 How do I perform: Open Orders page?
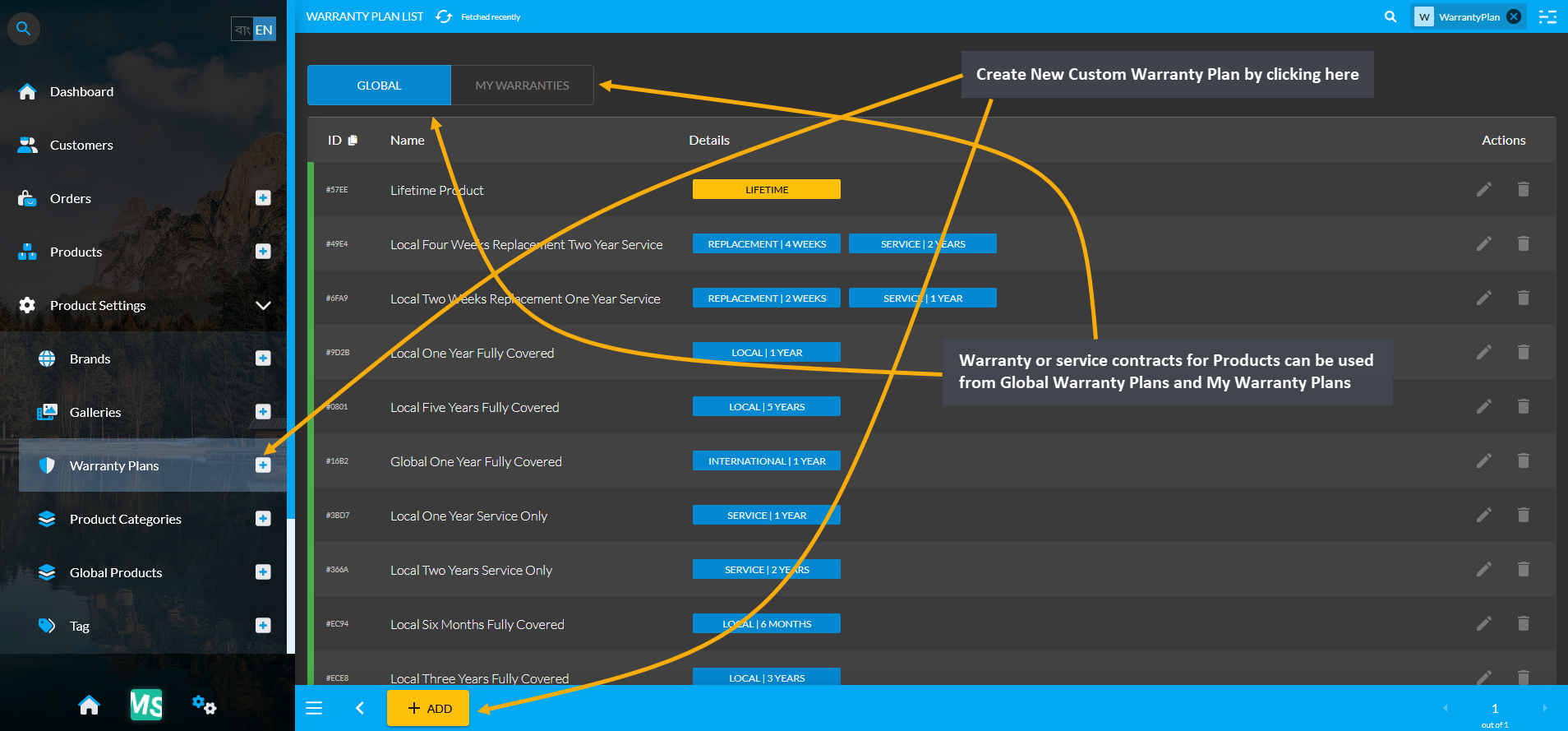point(71,198)
